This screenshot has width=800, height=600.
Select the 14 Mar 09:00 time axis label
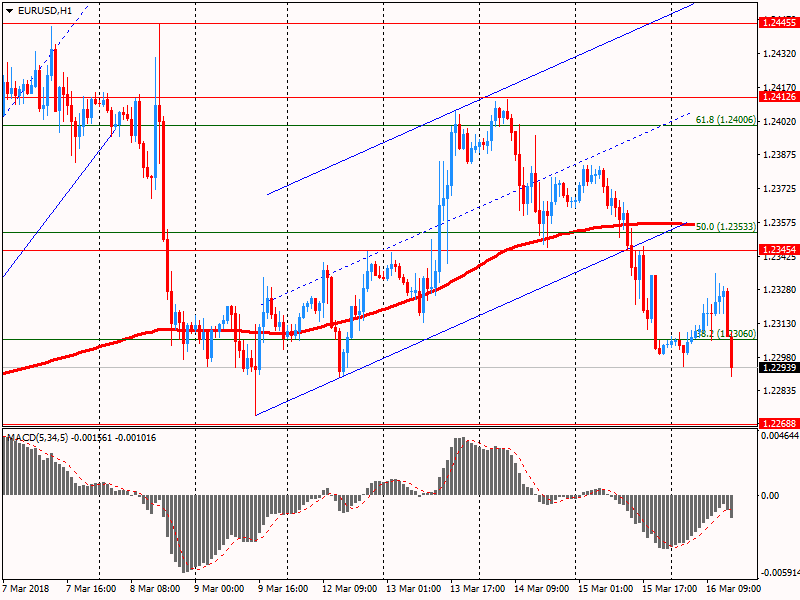[x=541, y=589]
